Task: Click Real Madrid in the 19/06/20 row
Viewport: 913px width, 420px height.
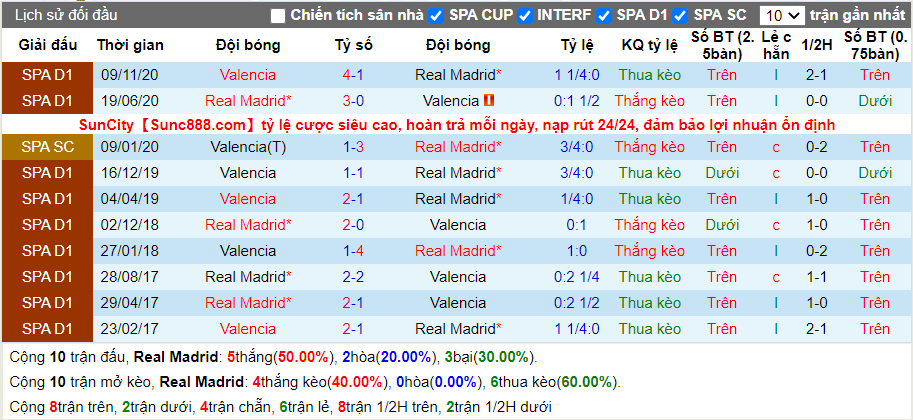Action: click(x=248, y=101)
